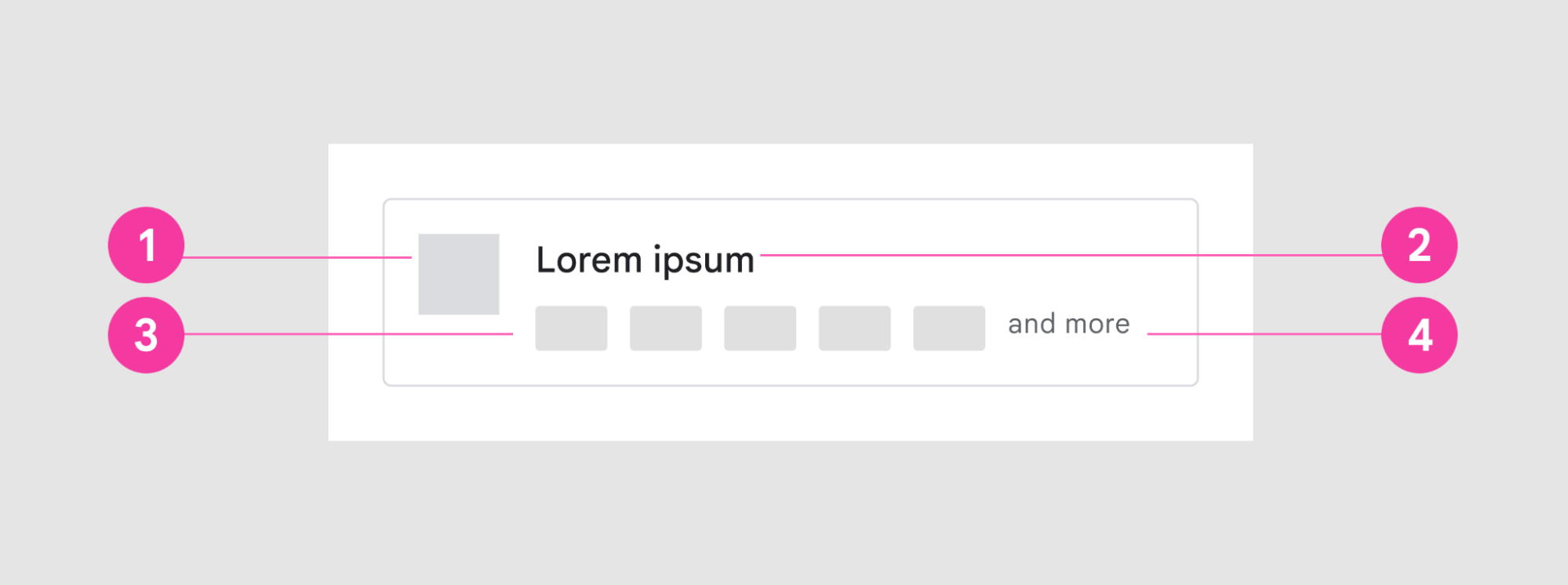Viewport: 1568px width, 585px height.
Task: Click the pink line extending from marker 2
Action: (x=1067, y=255)
